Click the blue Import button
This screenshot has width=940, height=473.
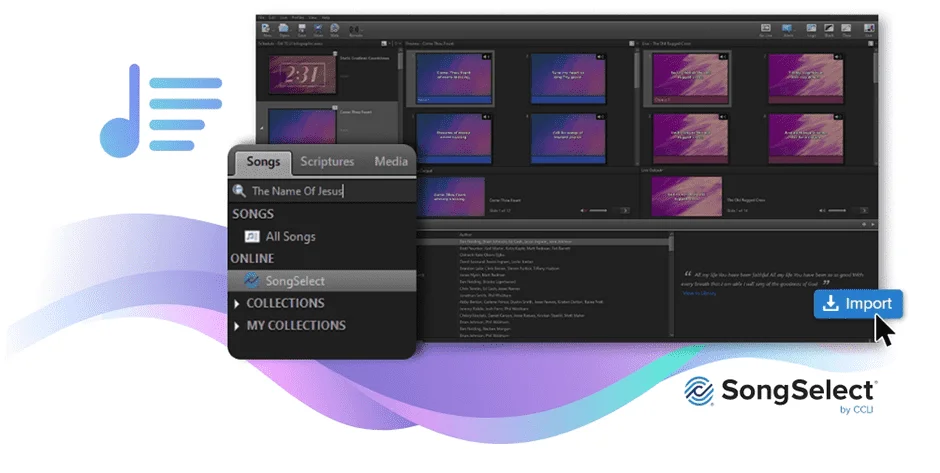click(x=858, y=304)
